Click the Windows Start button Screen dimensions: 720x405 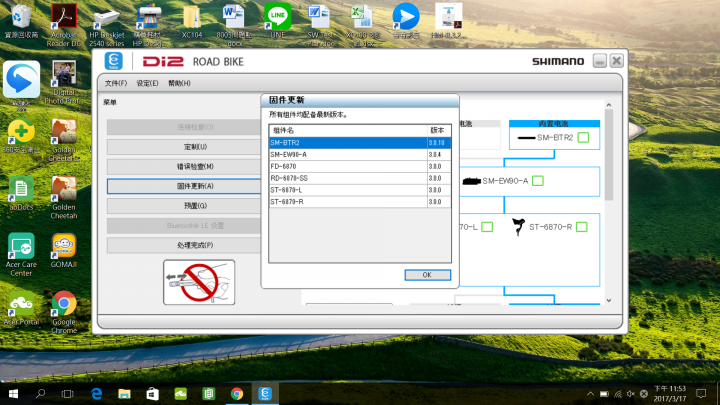point(13,394)
